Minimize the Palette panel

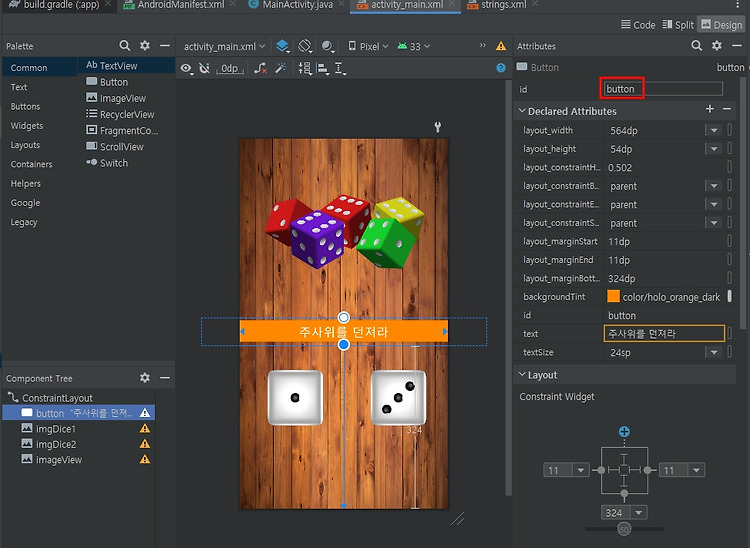pos(165,45)
